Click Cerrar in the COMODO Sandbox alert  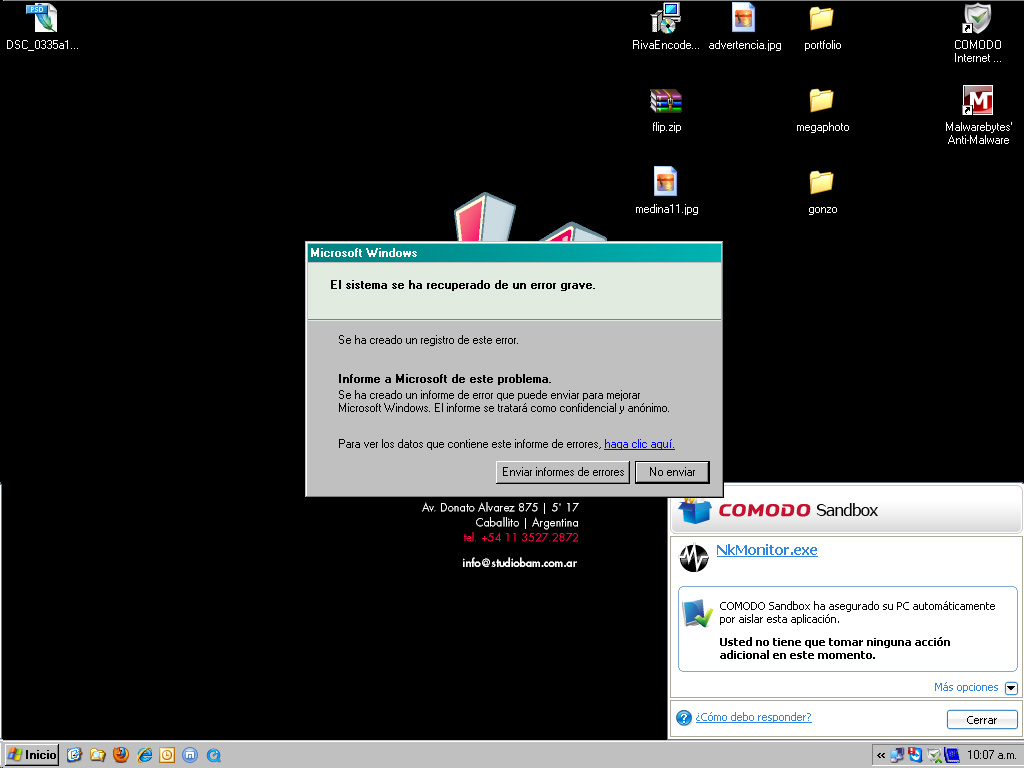pyautogui.click(x=982, y=720)
